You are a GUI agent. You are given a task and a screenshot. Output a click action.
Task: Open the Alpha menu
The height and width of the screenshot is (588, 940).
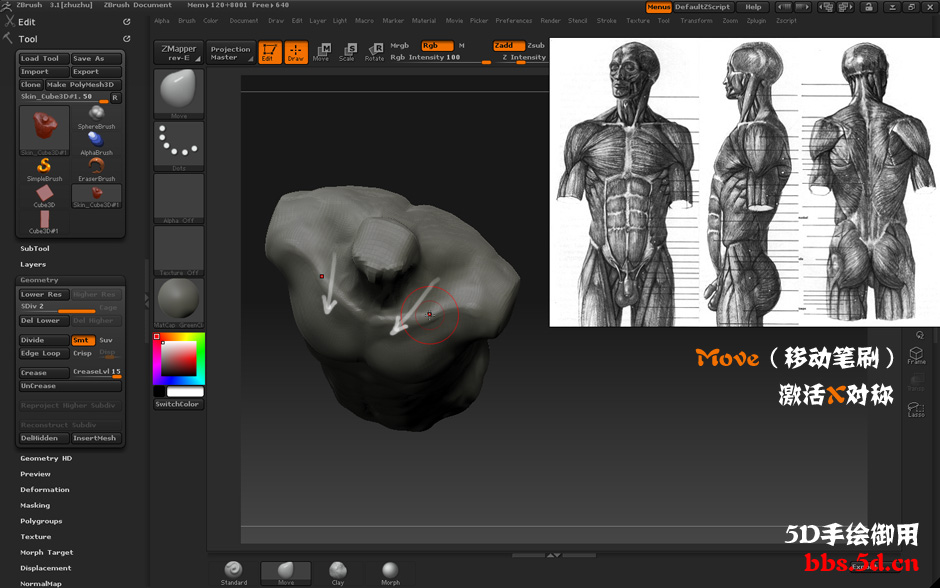point(162,21)
